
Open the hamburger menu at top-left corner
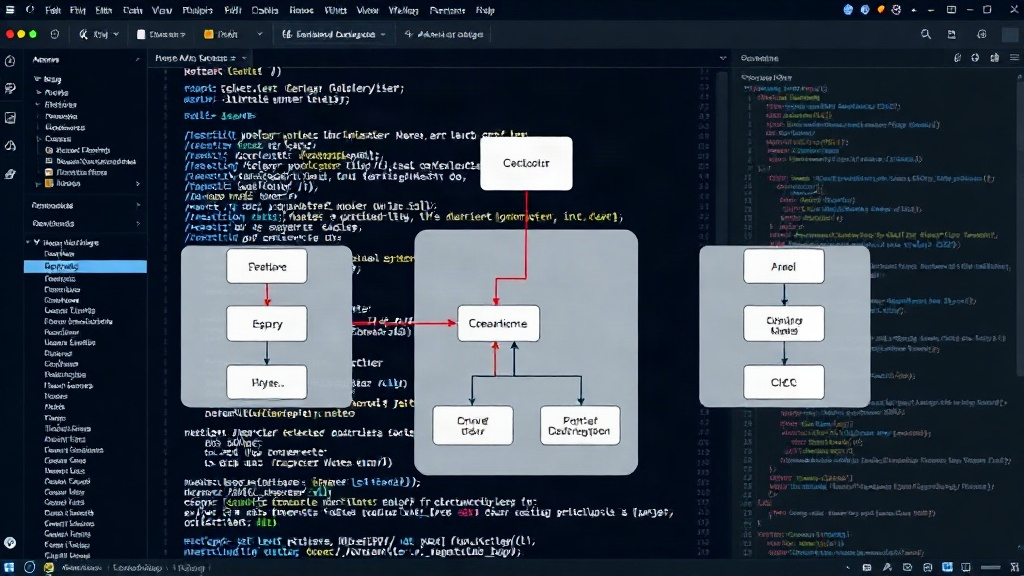coord(10,10)
